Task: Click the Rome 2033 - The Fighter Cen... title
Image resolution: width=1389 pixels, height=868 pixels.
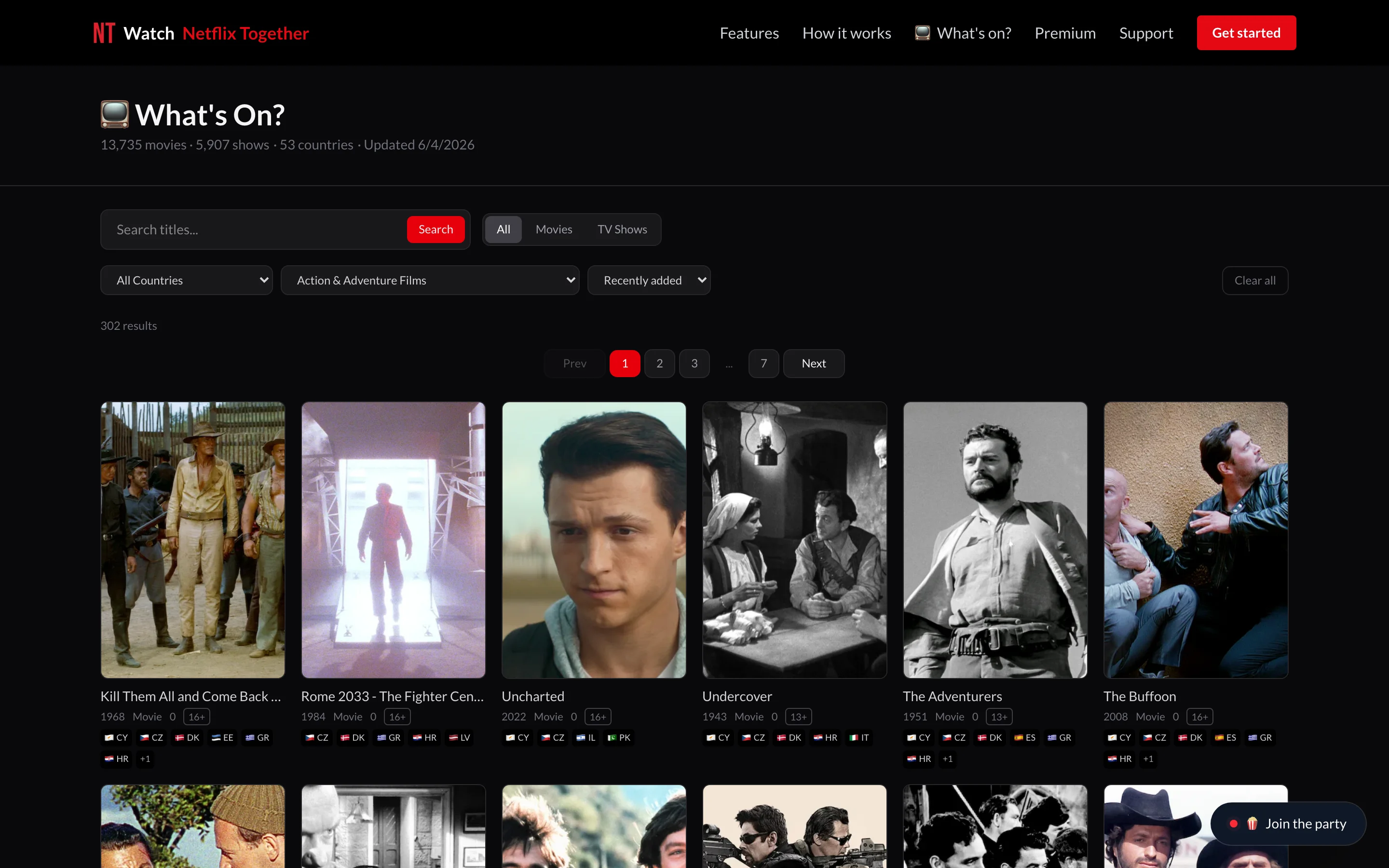Action: [x=393, y=696]
